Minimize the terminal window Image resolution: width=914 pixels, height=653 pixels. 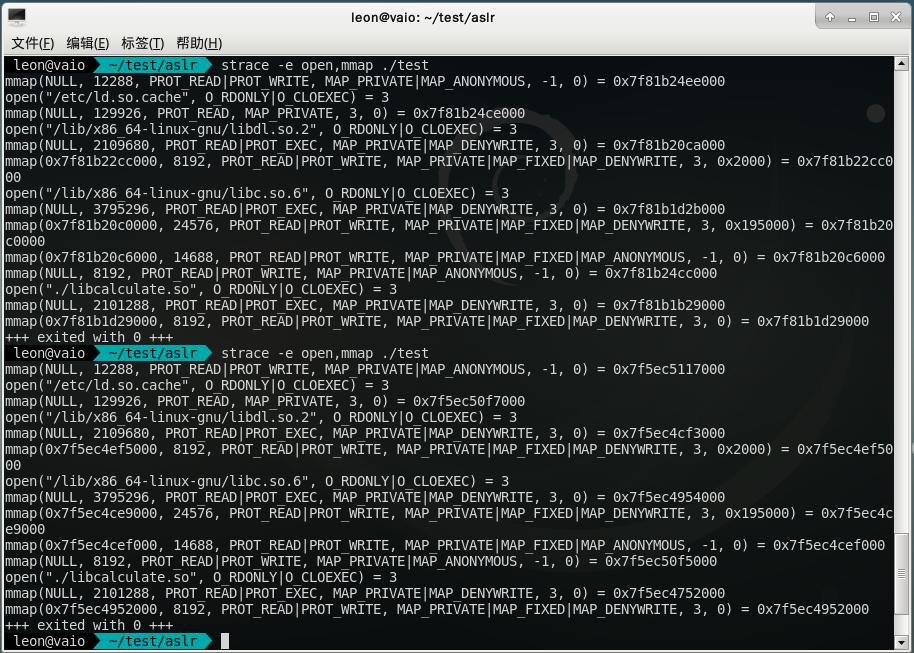[x=852, y=17]
